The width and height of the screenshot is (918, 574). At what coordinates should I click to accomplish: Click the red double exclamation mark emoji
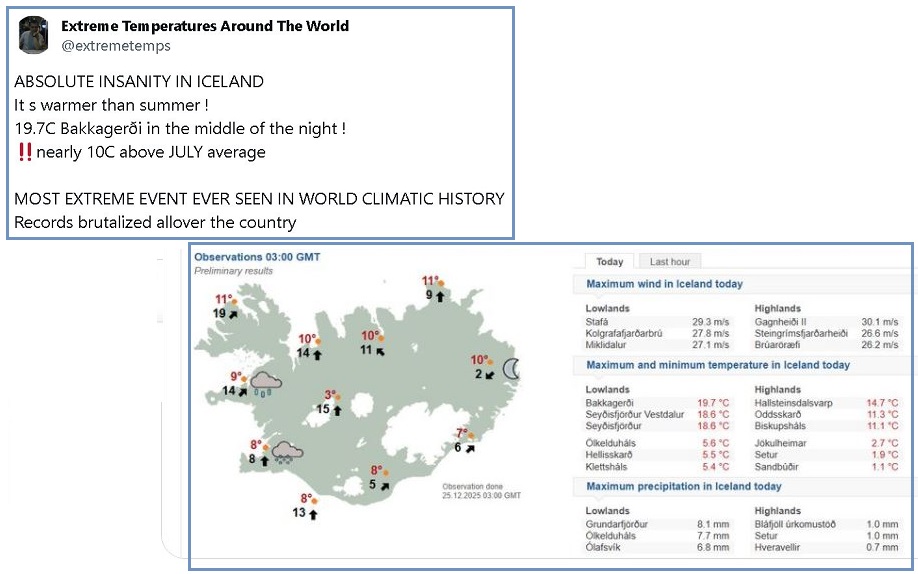tap(25, 152)
